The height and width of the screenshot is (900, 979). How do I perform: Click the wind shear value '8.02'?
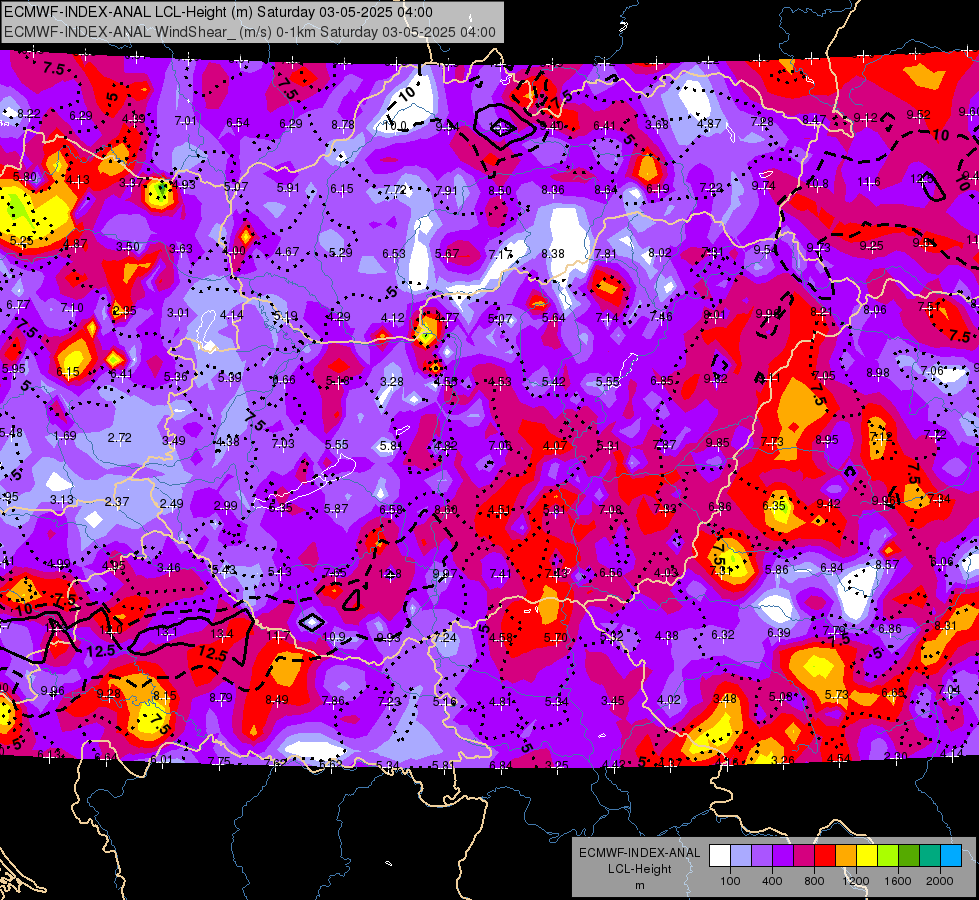point(660,253)
